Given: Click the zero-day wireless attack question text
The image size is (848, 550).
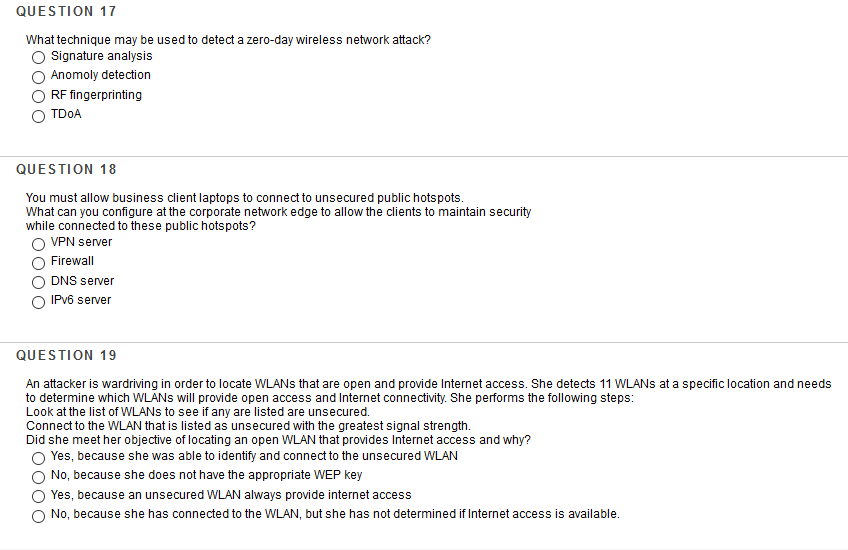Looking at the screenshot, I should click(228, 40).
